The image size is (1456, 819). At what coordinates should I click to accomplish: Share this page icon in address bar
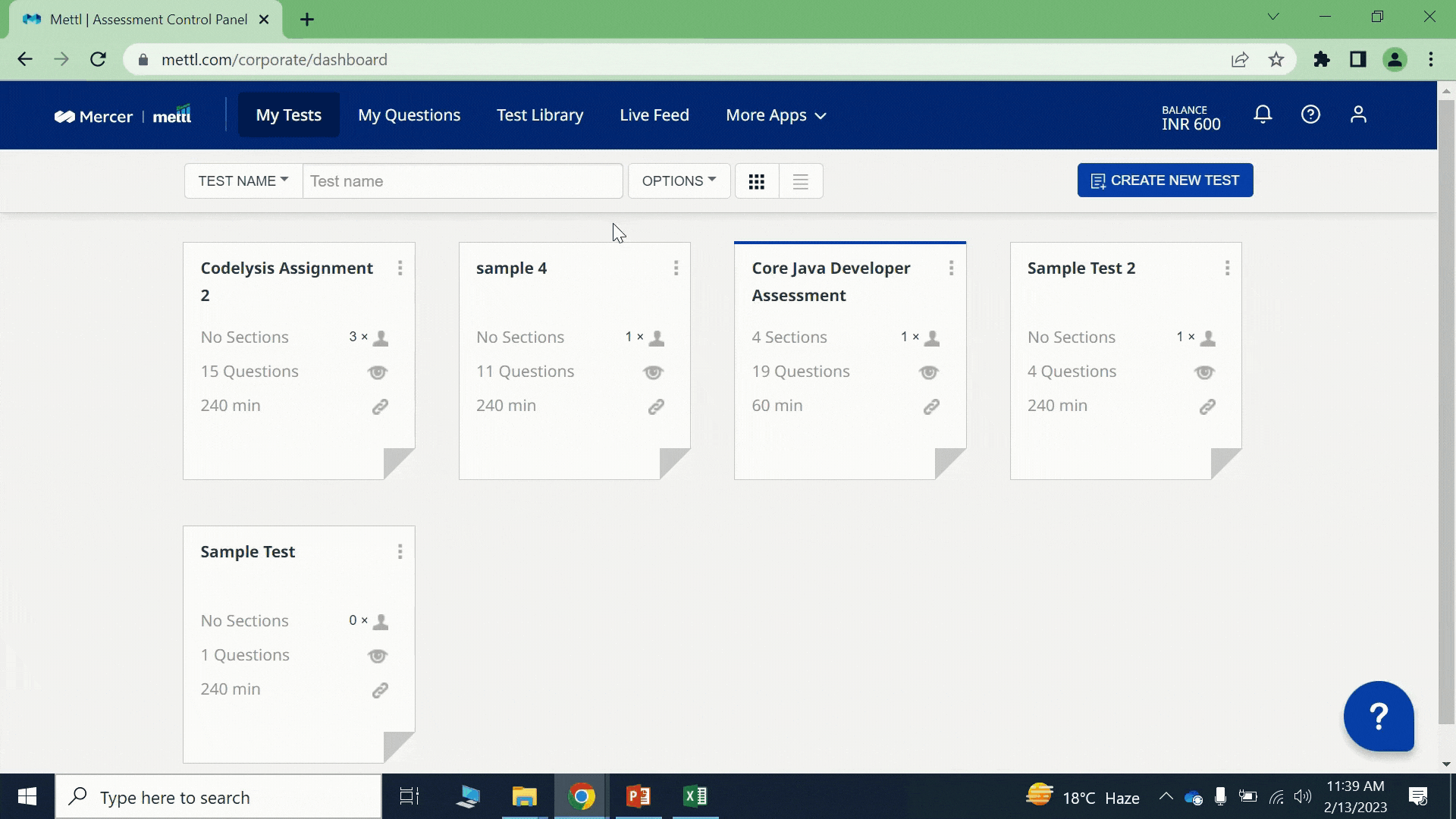(1240, 59)
